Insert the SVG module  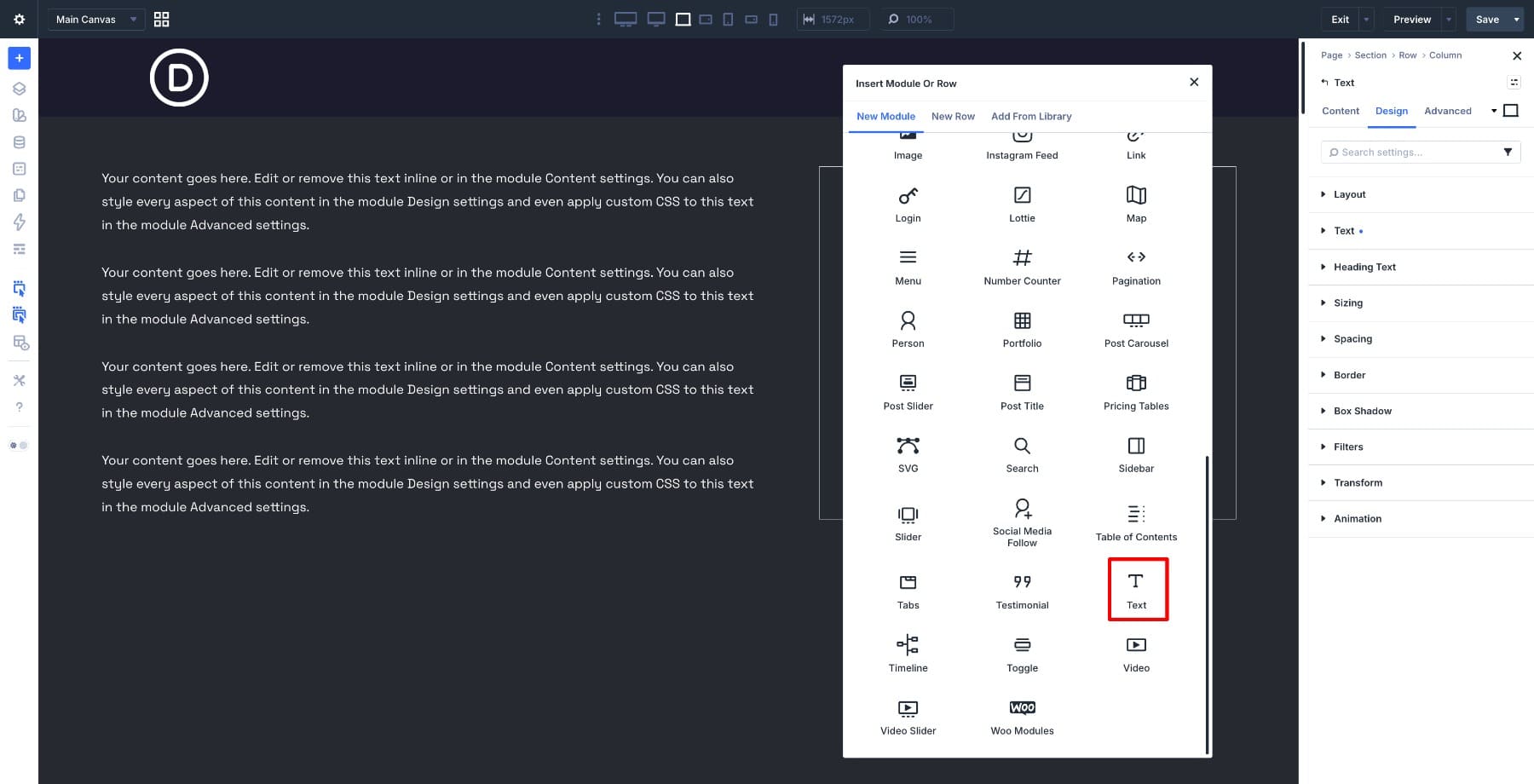tap(908, 454)
